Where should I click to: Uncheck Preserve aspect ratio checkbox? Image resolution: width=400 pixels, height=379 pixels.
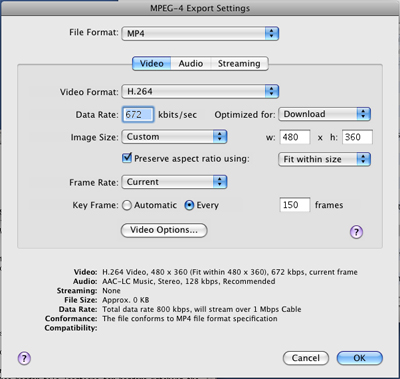[127, 157]
